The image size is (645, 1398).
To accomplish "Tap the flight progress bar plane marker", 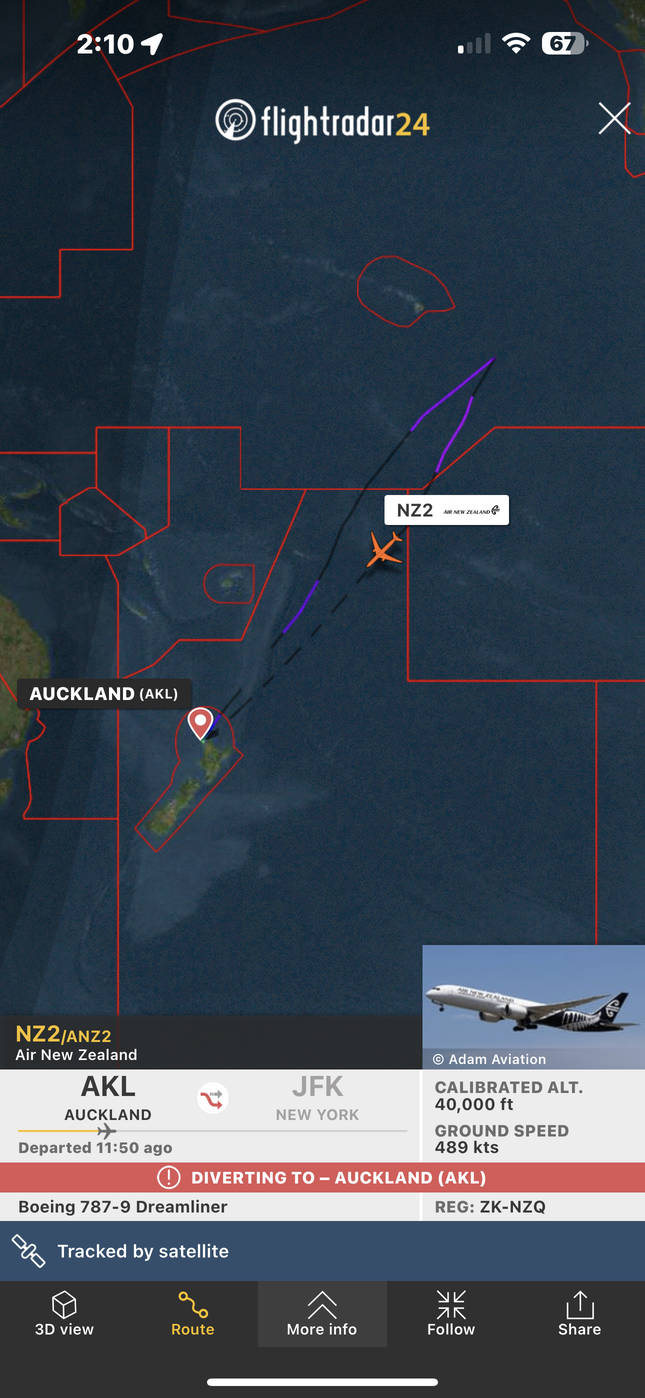I will point(106,1131).
